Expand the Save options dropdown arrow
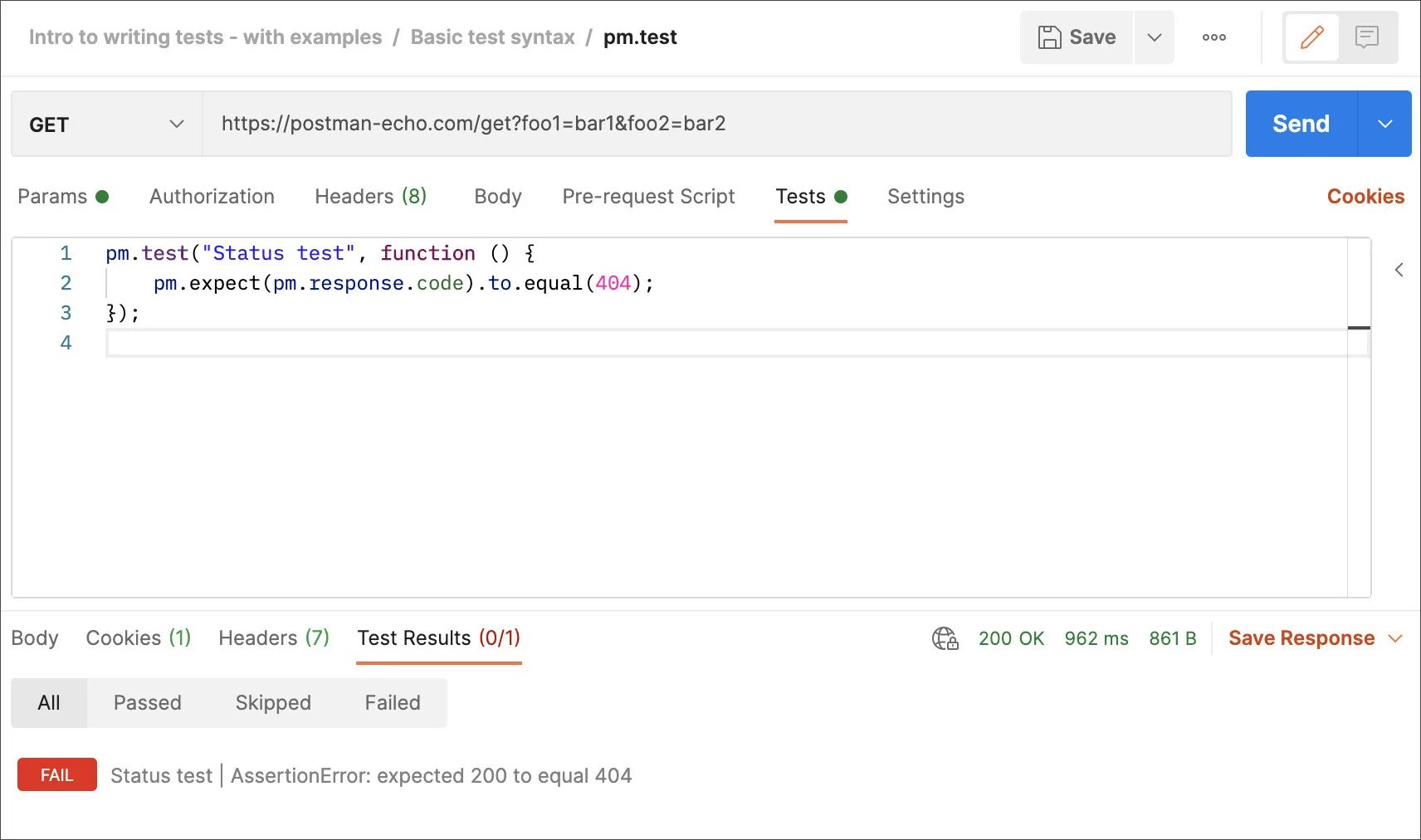This screenshot has width=1421, height=840. click(1154, 37)
